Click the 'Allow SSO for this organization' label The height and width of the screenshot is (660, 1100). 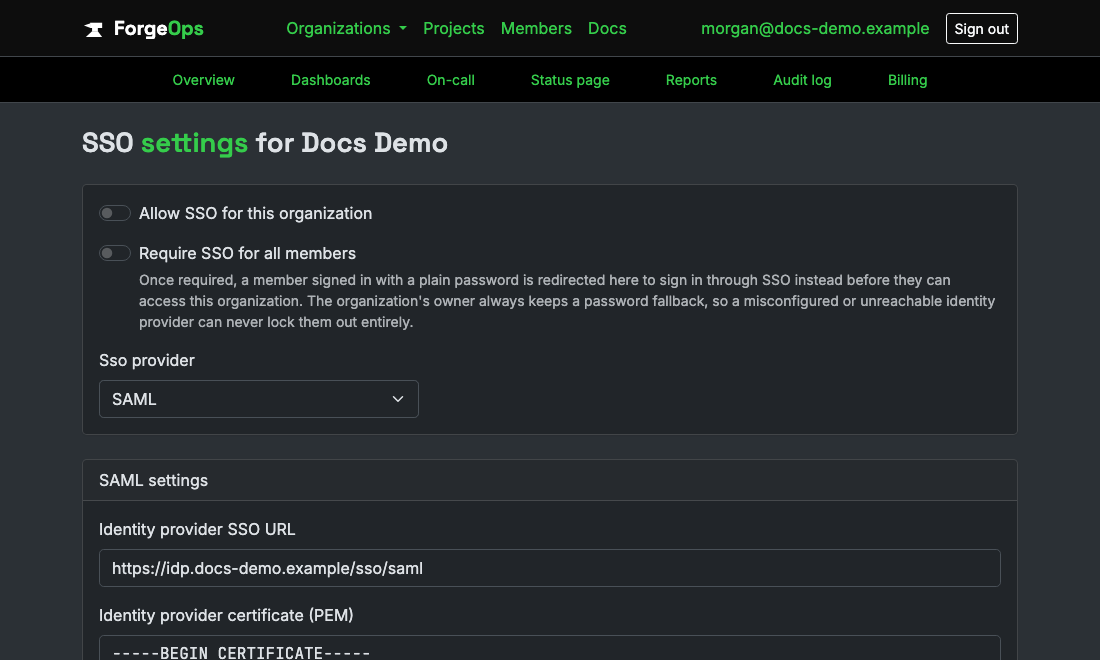[255, 213]
